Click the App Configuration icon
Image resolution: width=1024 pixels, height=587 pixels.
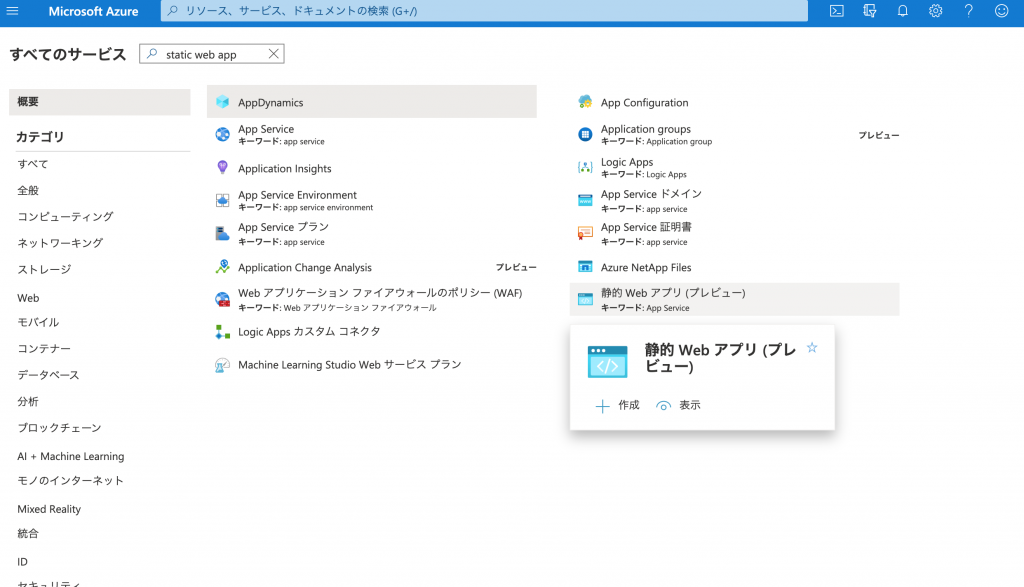[x=585, y=102]
